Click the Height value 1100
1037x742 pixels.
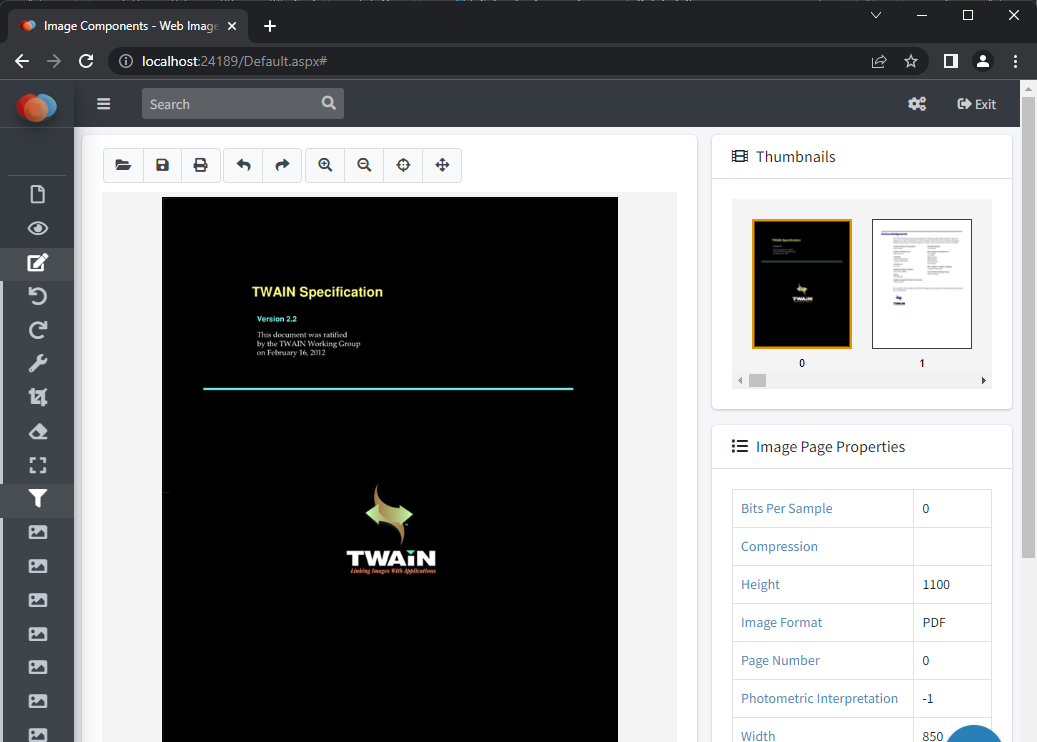[x=936, y=585]
